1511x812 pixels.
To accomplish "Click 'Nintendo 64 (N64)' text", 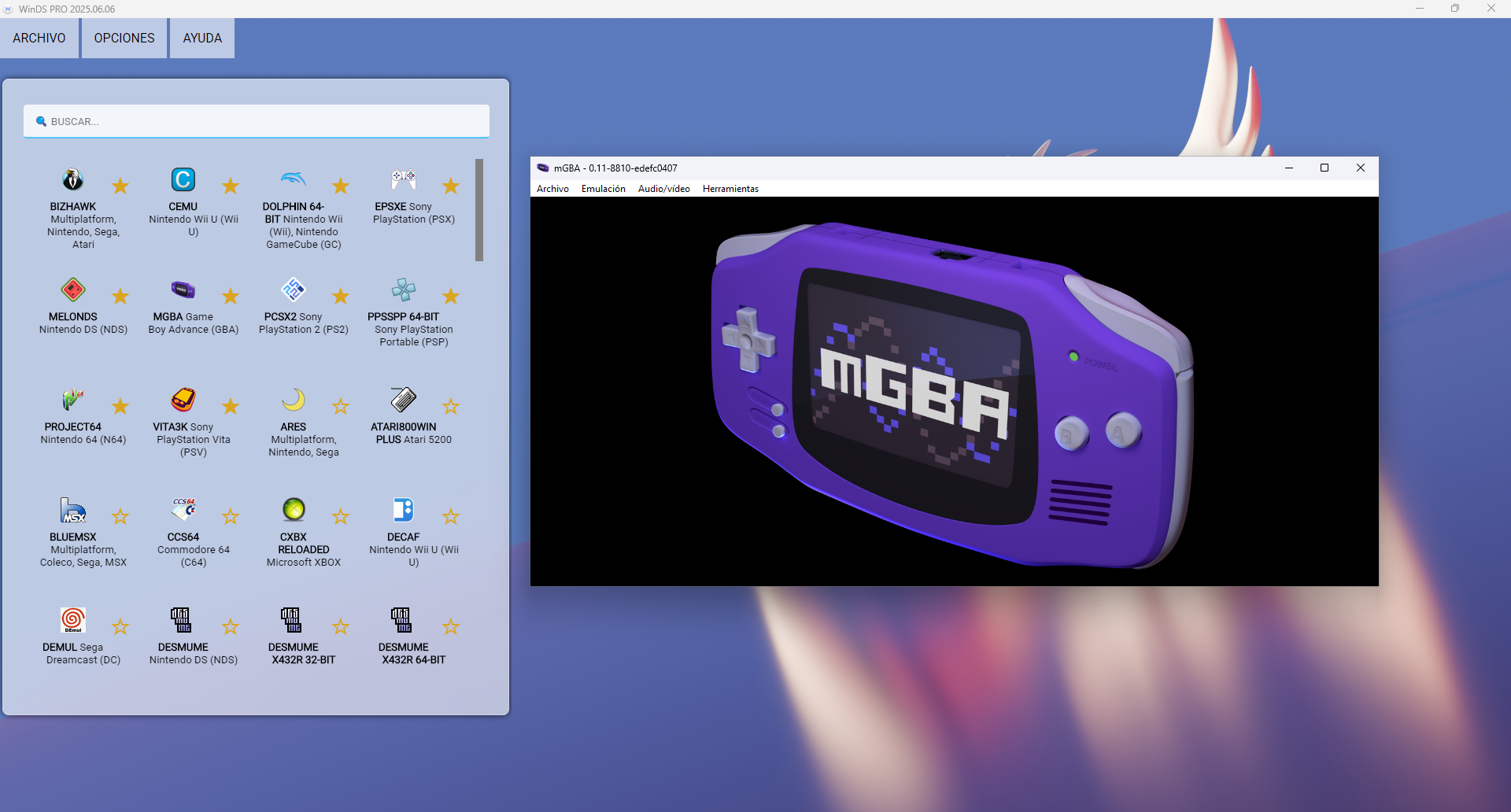I will pyautogui.click(x=83, y=440).
